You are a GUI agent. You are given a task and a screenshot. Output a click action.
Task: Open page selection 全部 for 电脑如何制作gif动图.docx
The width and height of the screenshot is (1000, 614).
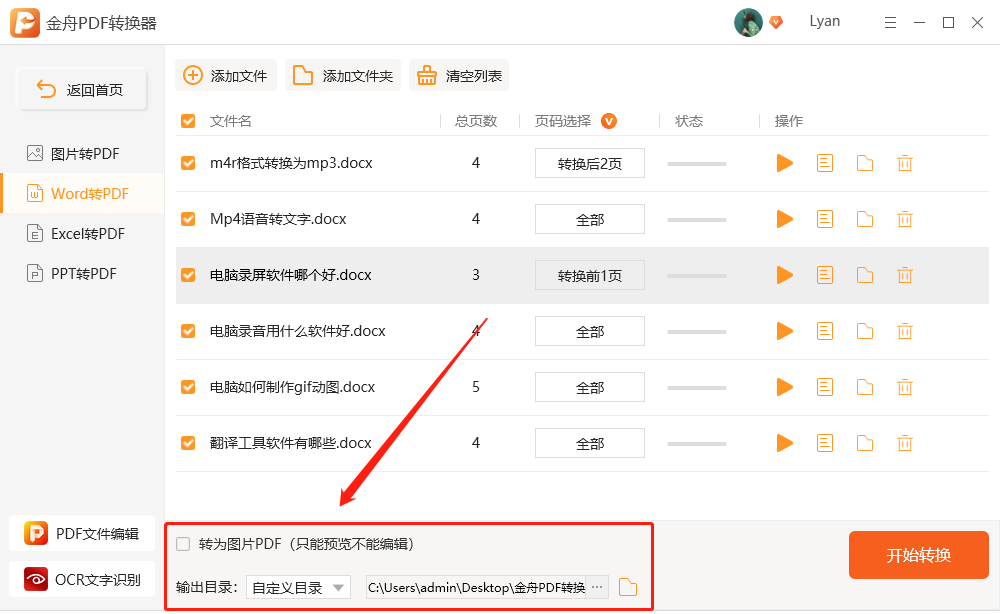click(590, 387)
